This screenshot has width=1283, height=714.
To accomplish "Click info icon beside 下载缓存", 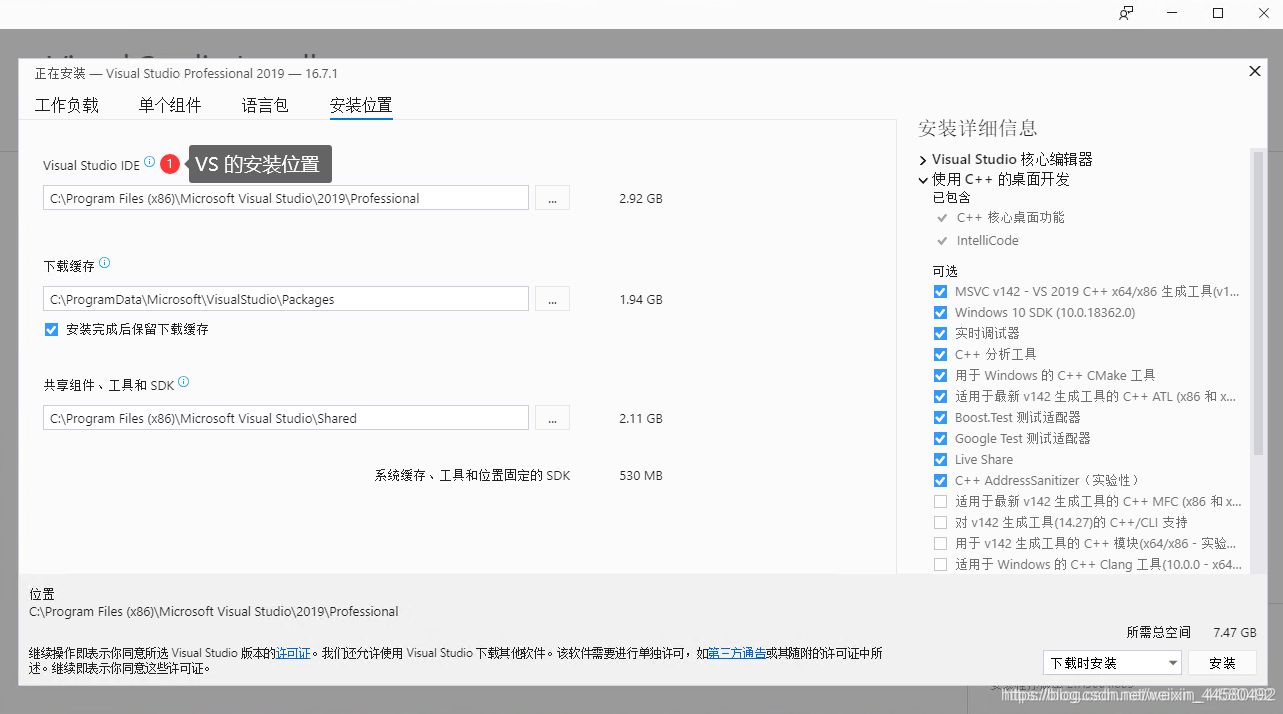I will tap(104, 264).
